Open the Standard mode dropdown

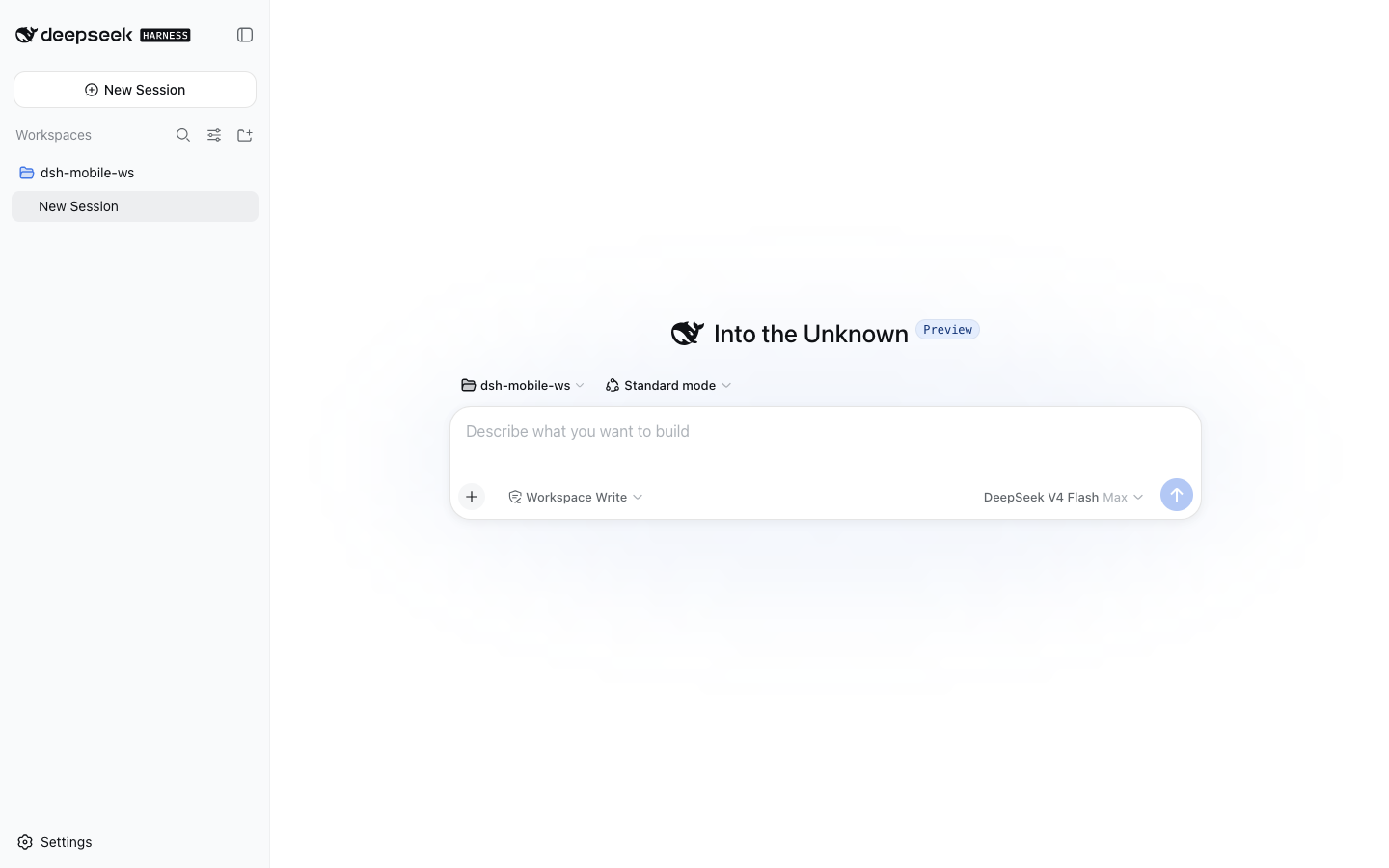[668, 385]
